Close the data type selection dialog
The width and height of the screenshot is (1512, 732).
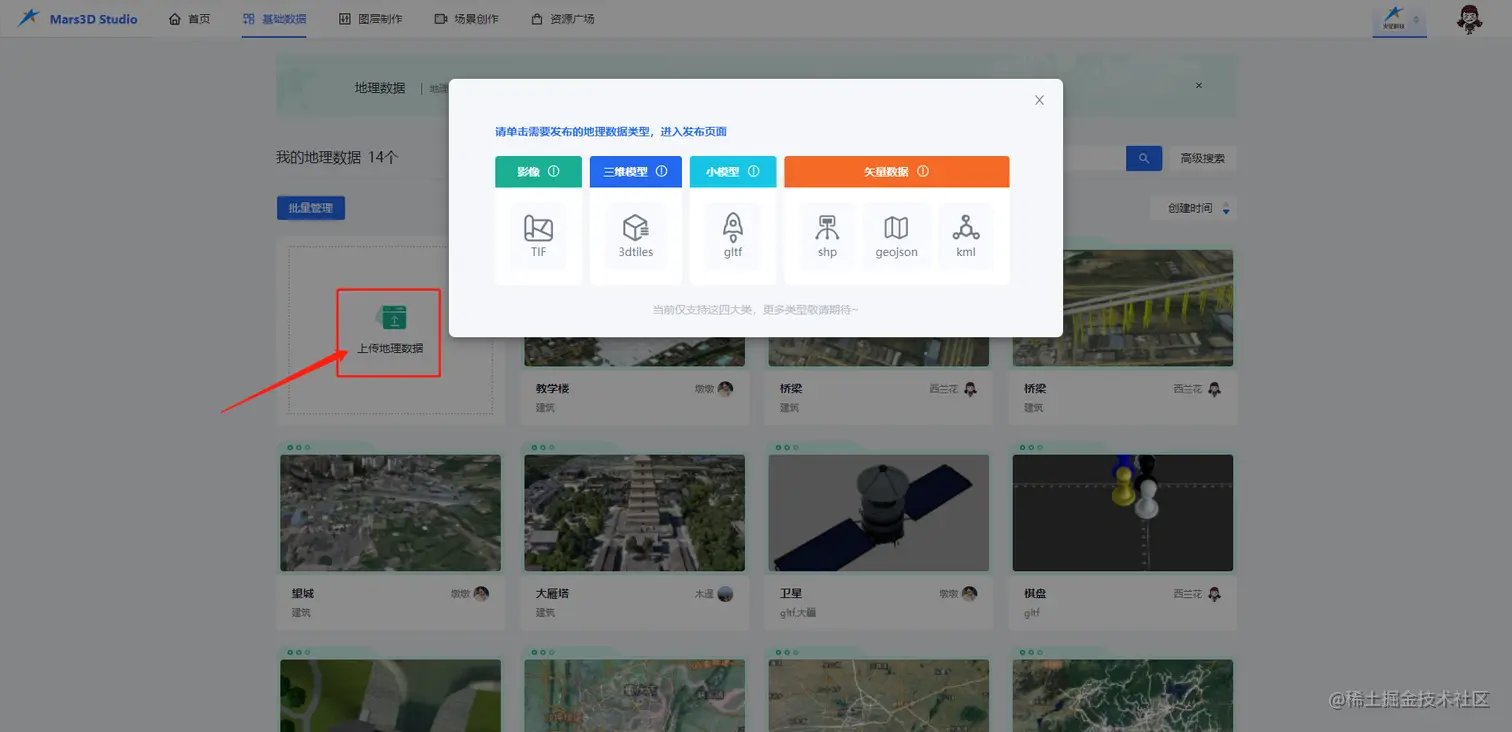click(1039, 100)
